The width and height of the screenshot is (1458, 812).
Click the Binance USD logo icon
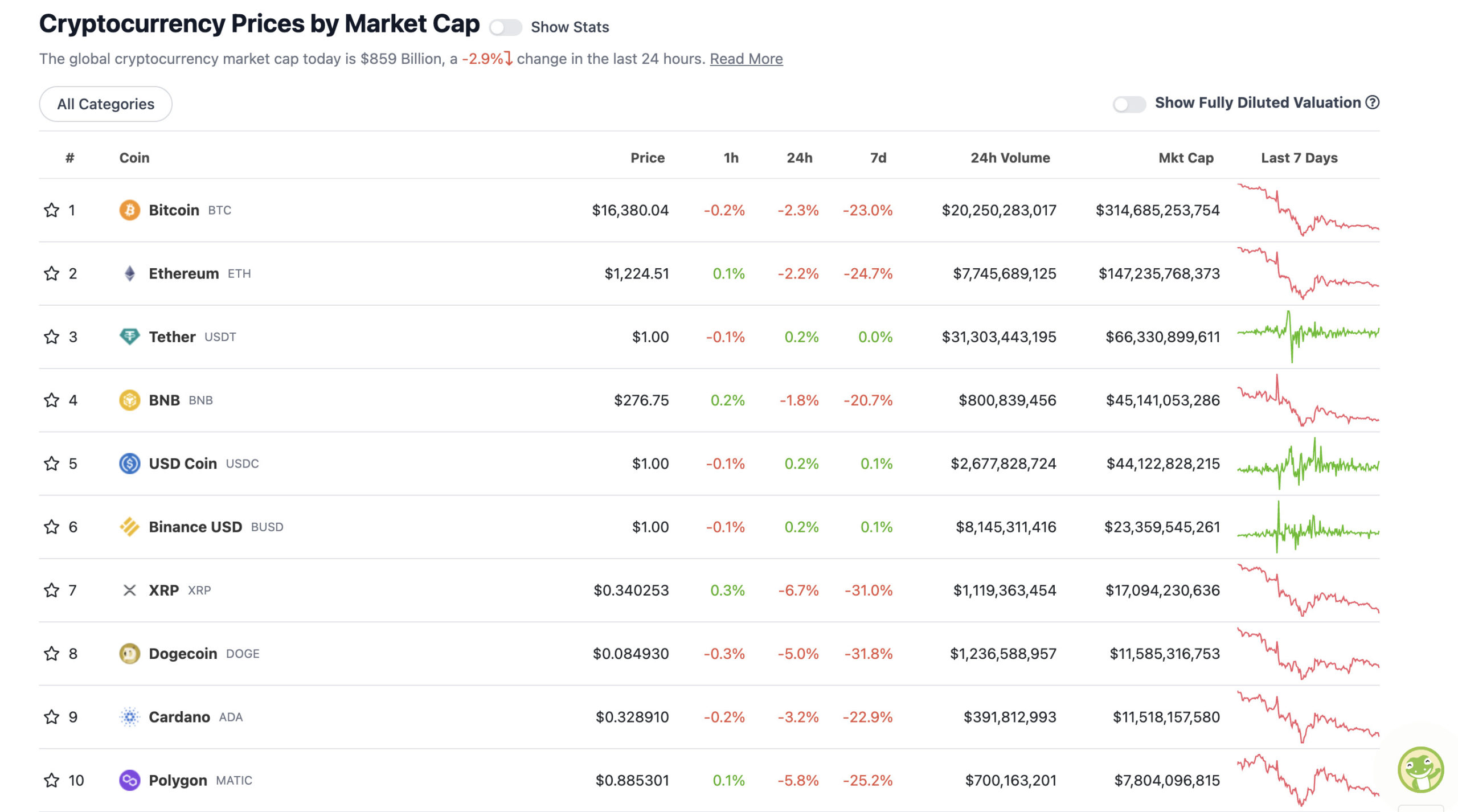tap(129, 527)
